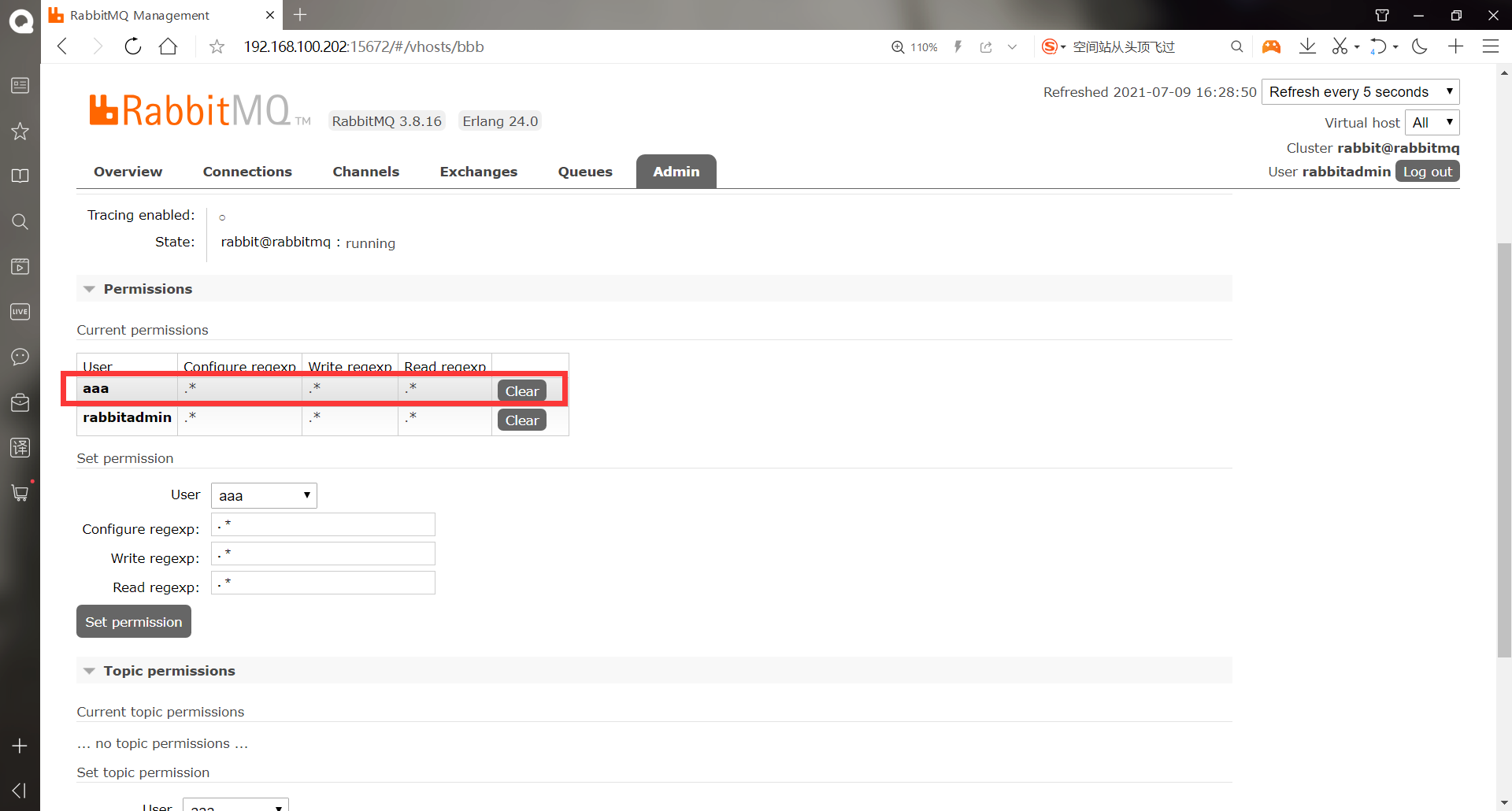Open the 110% page zoom control
Viewport: 1512px width, 811px height.
click(914, 46)
